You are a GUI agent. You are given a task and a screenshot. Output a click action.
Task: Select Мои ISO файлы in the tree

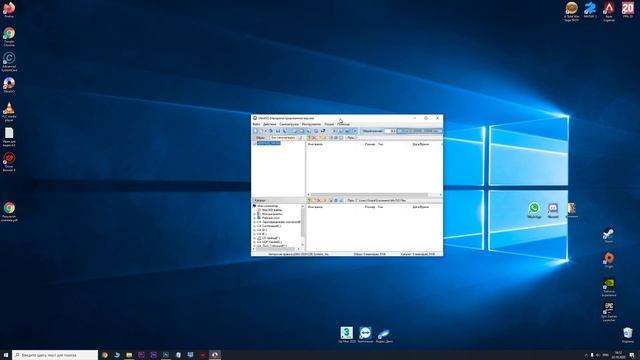(272, 210)
